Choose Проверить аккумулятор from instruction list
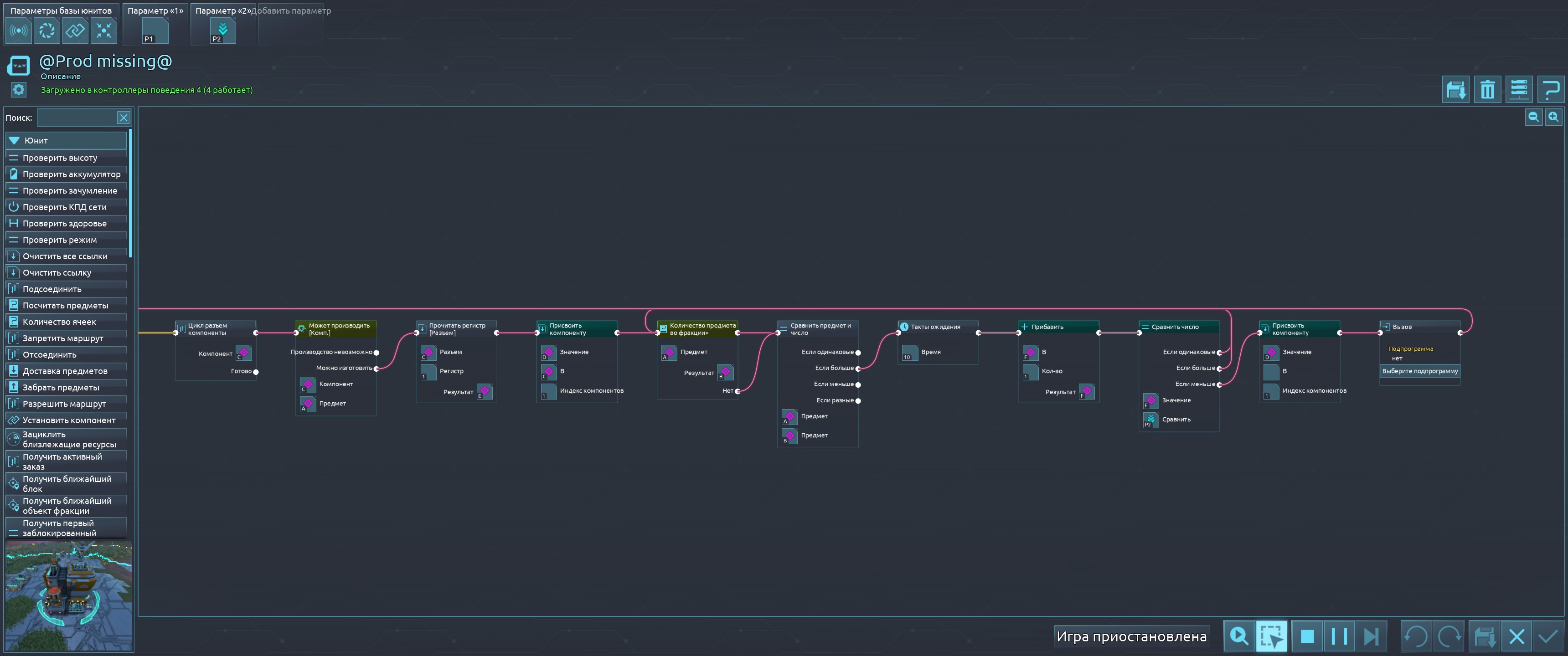Viewport: 1568px width, 656px height. 71,174
